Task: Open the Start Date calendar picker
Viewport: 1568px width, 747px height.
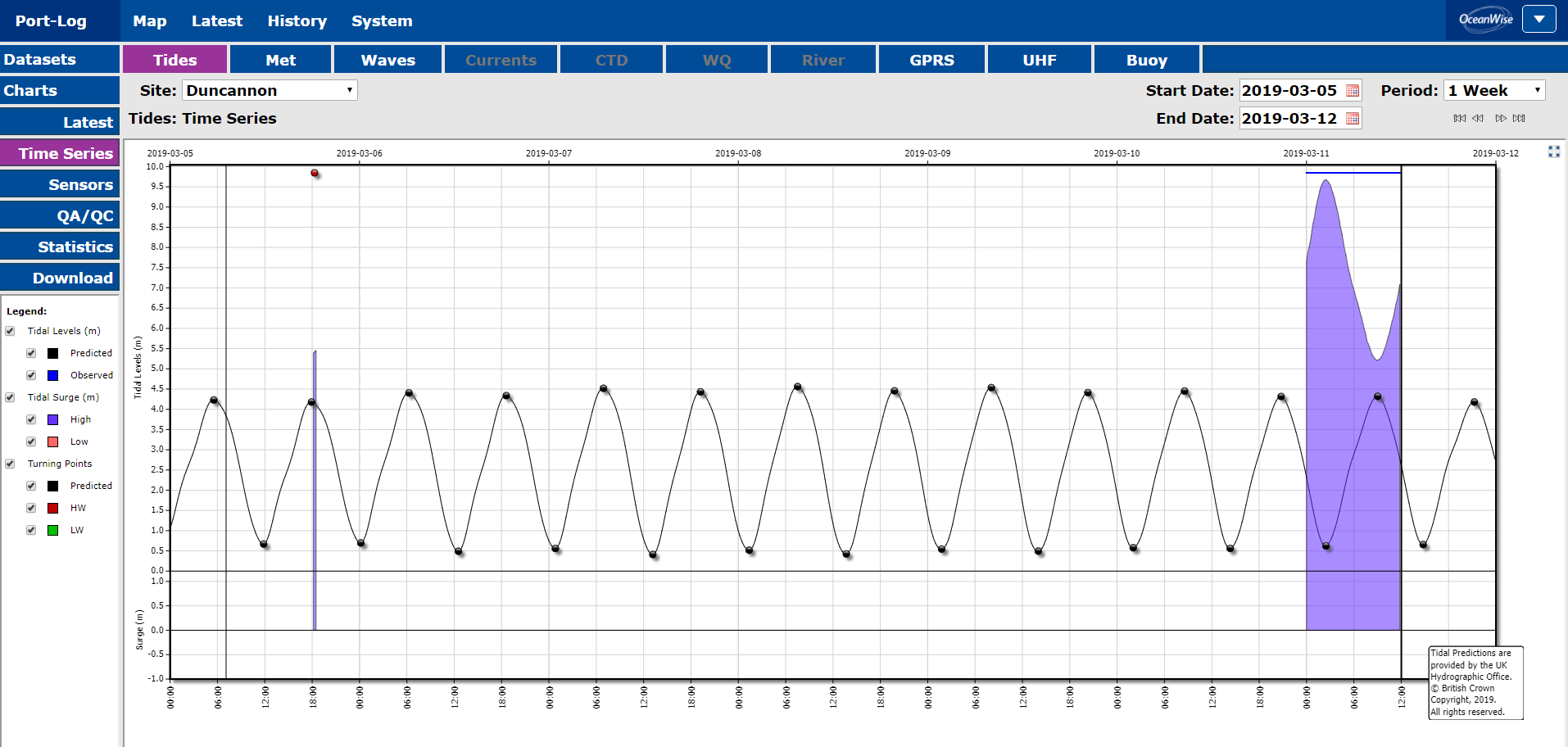Action: pos(1353,91)
